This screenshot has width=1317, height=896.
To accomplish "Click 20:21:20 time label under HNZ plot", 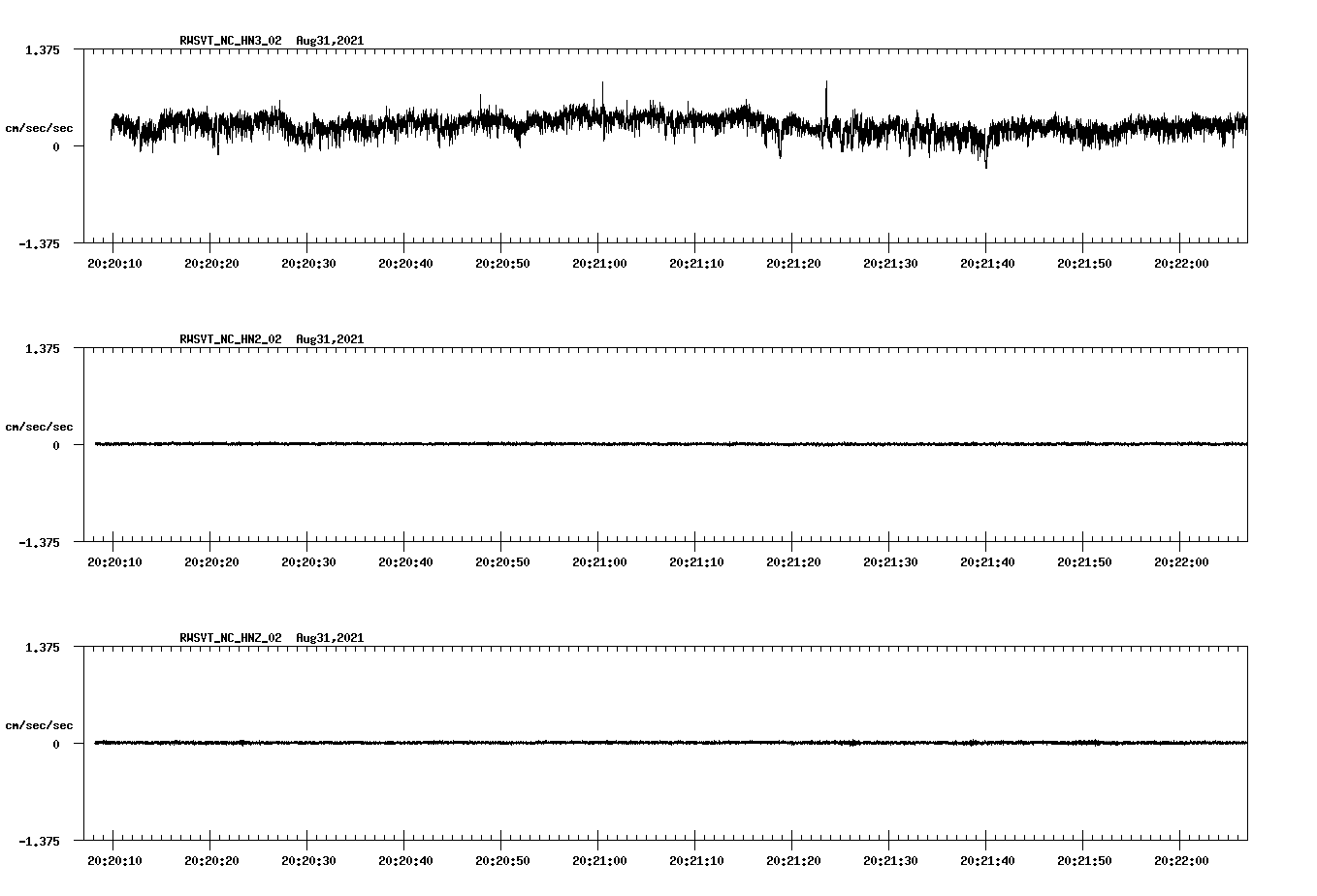I will pyautogui.click(x=793, y=860).
